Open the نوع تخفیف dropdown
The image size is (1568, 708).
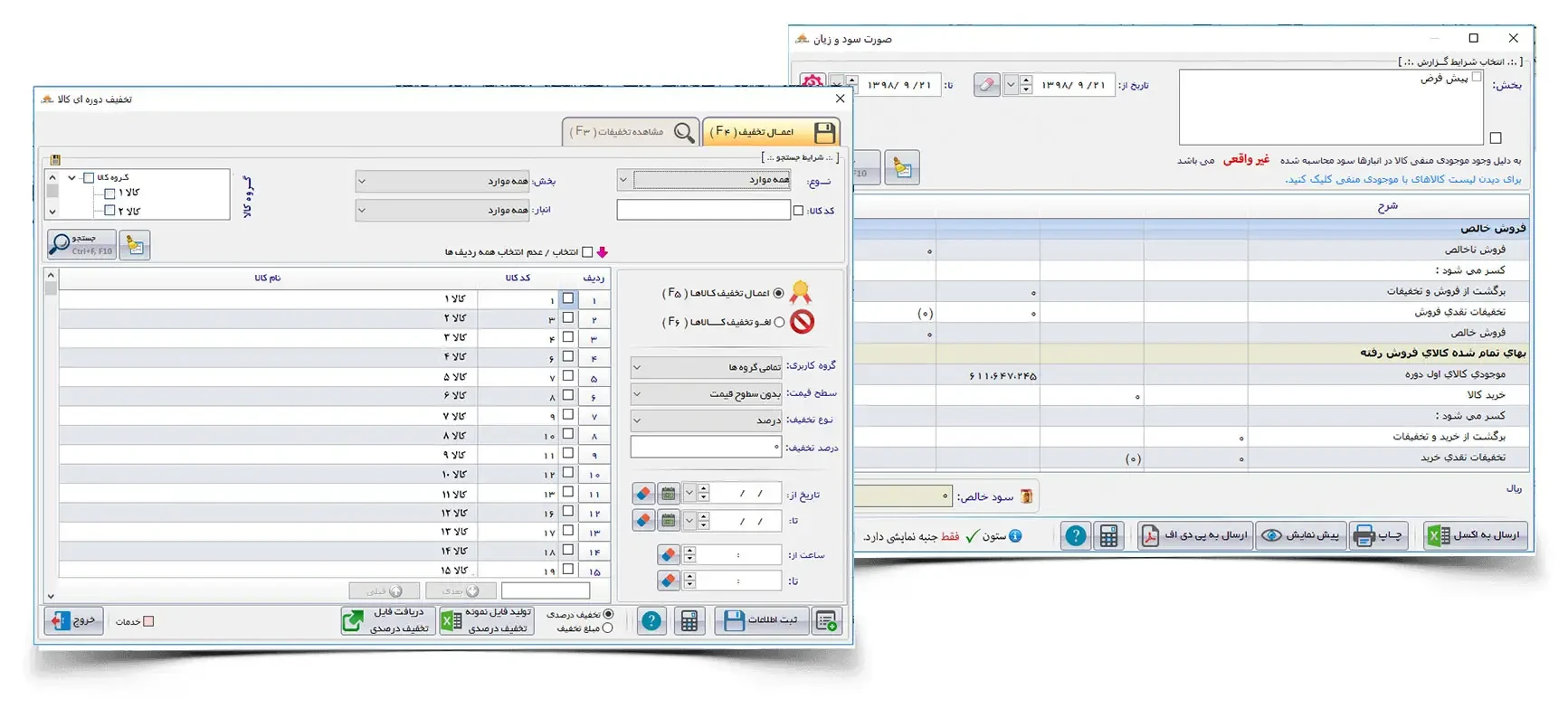click(x=707, y=420)
